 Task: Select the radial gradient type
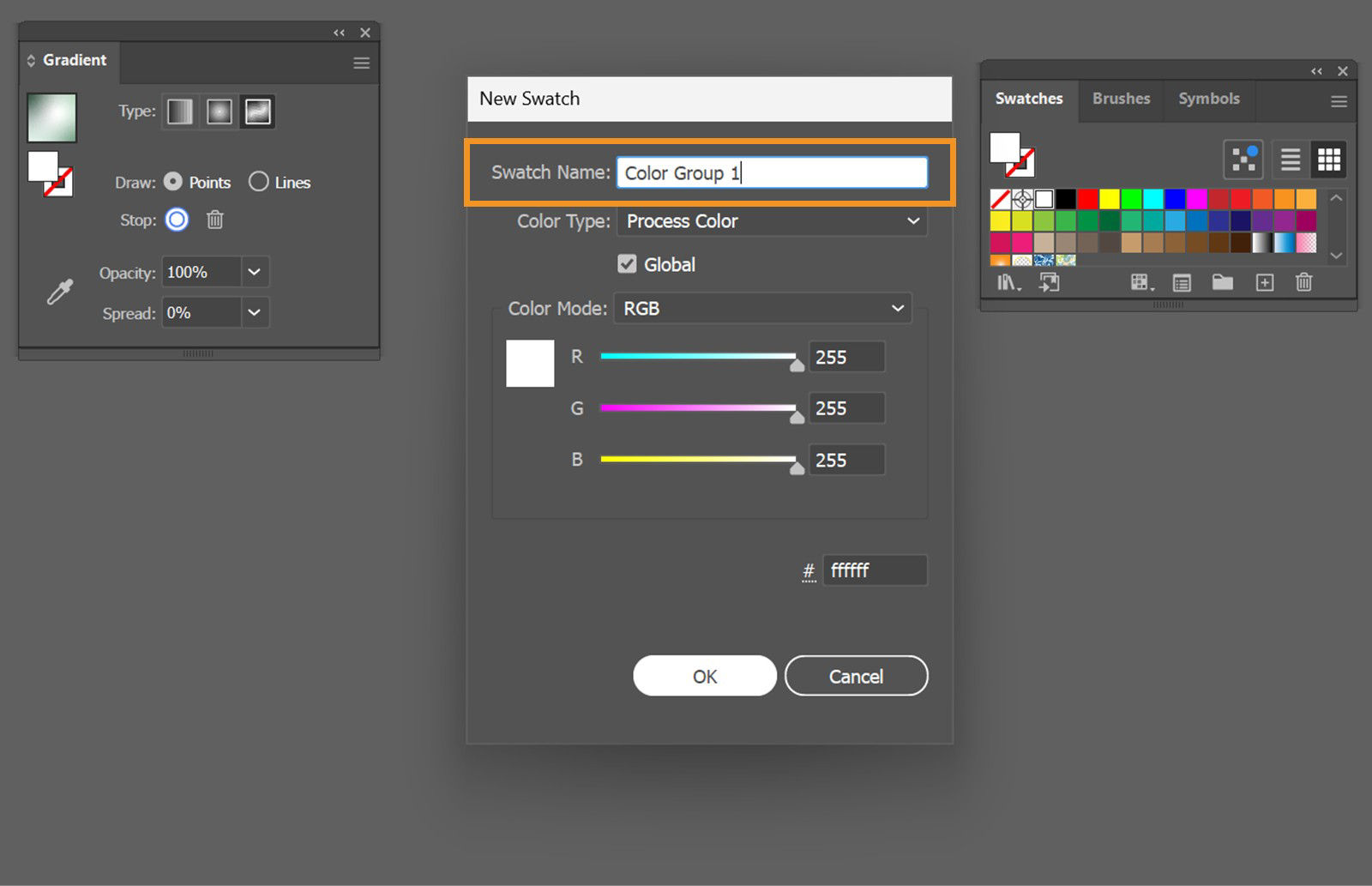[x=219, y=111]
